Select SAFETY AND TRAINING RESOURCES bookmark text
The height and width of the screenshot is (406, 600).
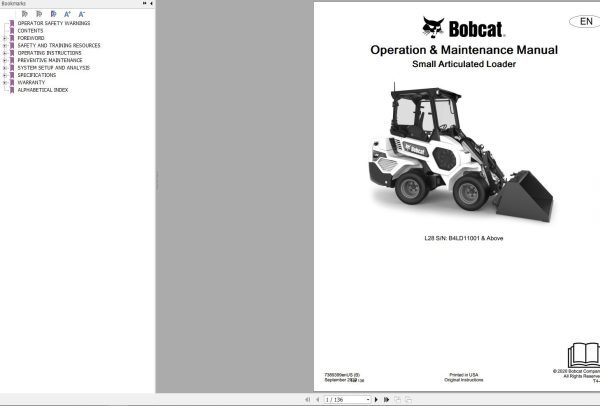coord(59,46)
